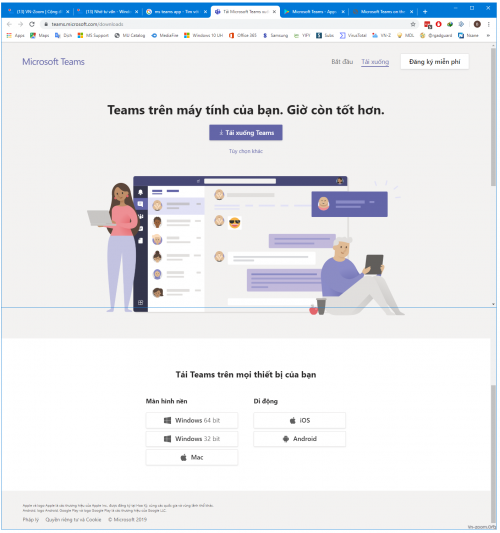Image resolution: width=500 pixels, height=533 pixels.
Task: Open the Subs bookmark
Action: coord(325,35)
